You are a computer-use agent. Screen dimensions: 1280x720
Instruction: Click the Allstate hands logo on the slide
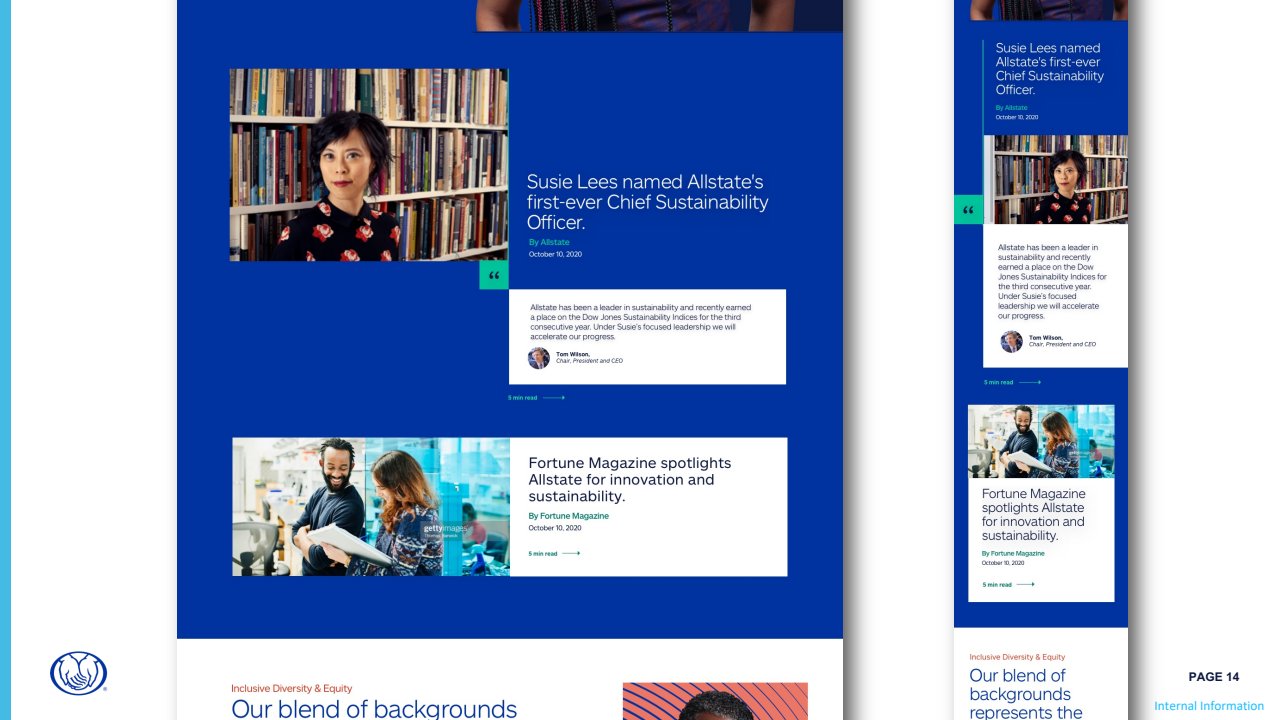pyautogui.click(x=79, y=673)
